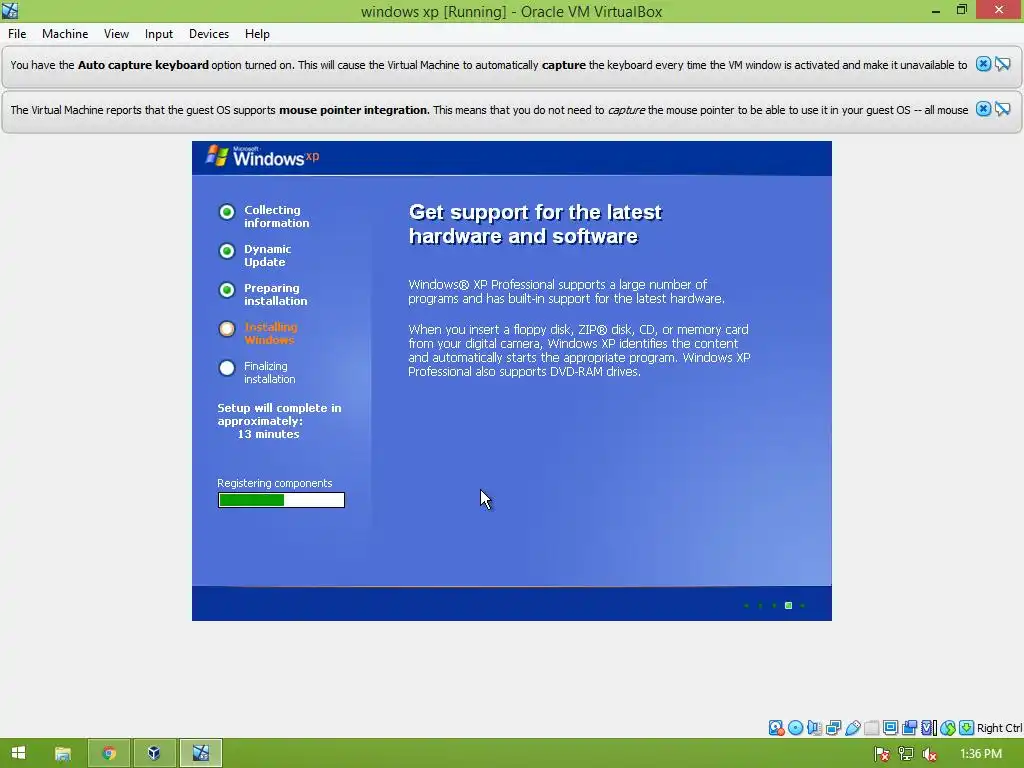Open the hard disk activity indicator
The height and width of the screenshot is (768, 1024).
776,728
